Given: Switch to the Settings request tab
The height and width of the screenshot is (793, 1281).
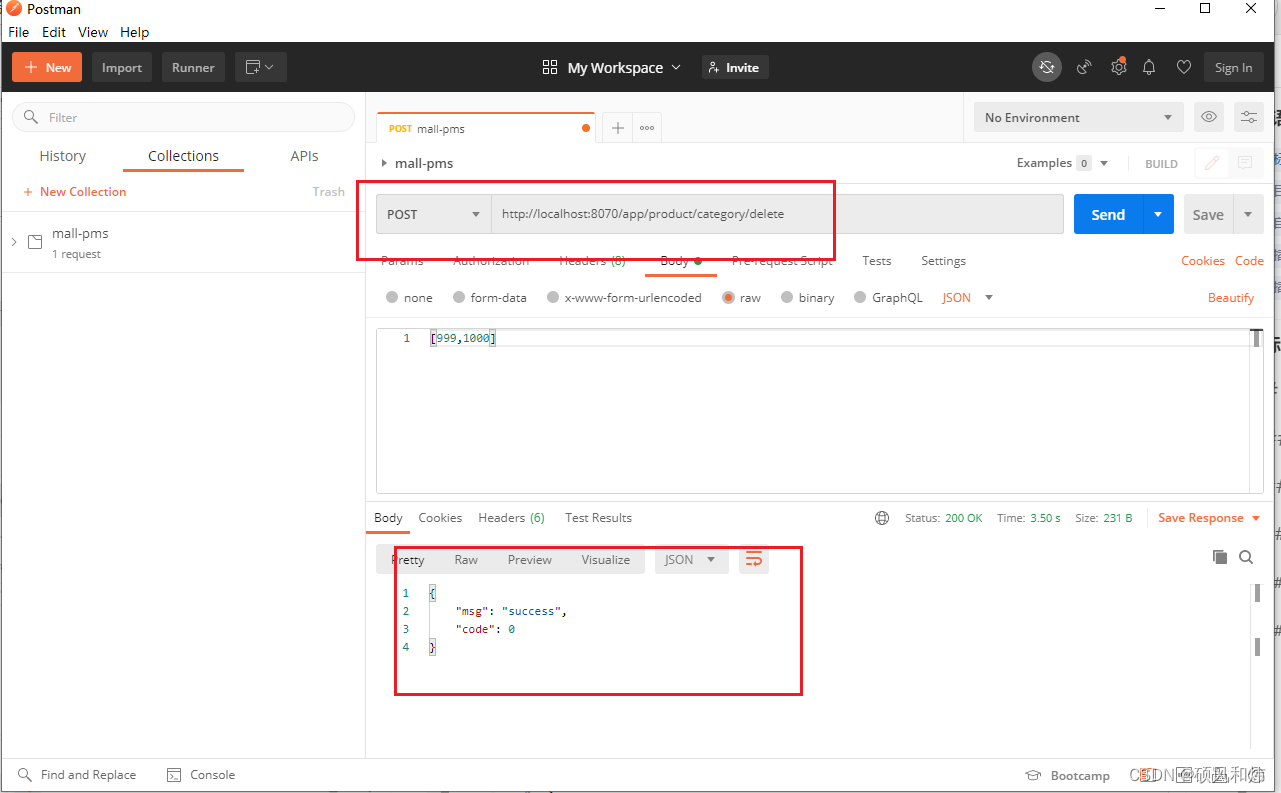Looking at the screenshot, I should [x=943, y=260].
